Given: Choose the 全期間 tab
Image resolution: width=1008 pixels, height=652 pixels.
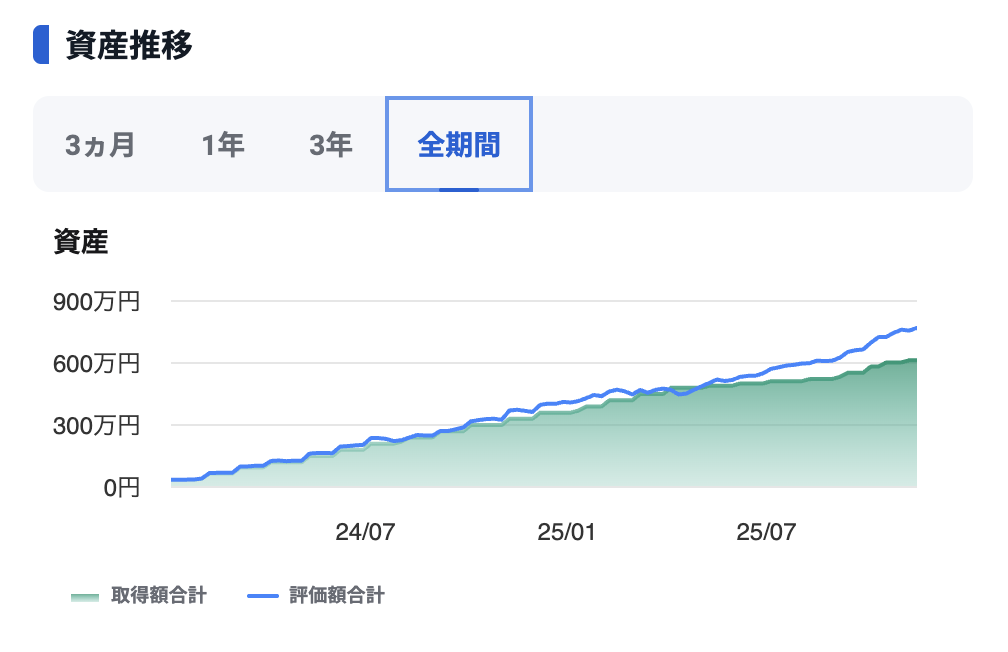Looking at the screenshot, I should (459, 145).
